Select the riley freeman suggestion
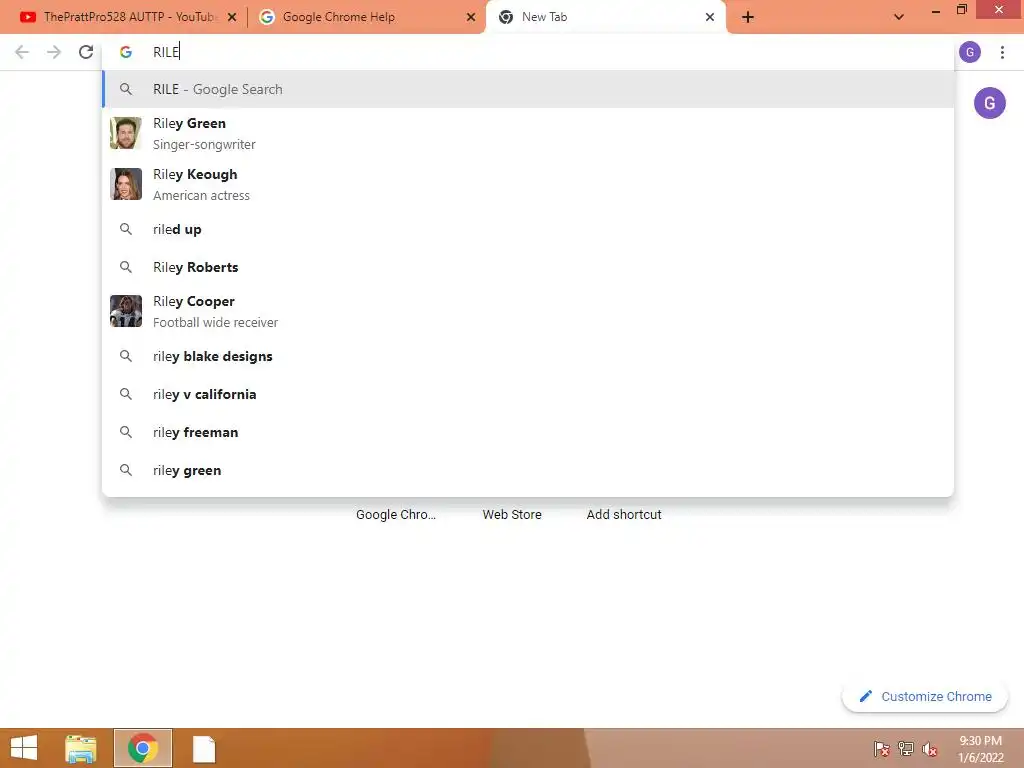The image size is (1024, 768). [528, 432]
